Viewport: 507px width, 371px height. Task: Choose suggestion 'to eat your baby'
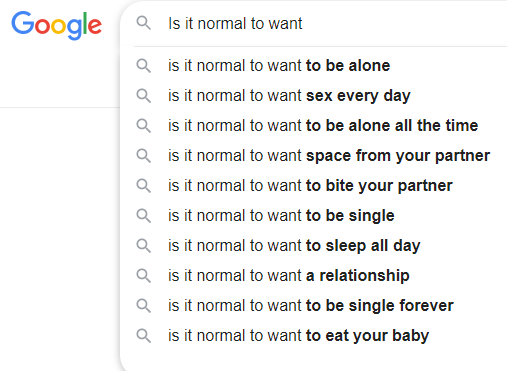click(314, 336)
